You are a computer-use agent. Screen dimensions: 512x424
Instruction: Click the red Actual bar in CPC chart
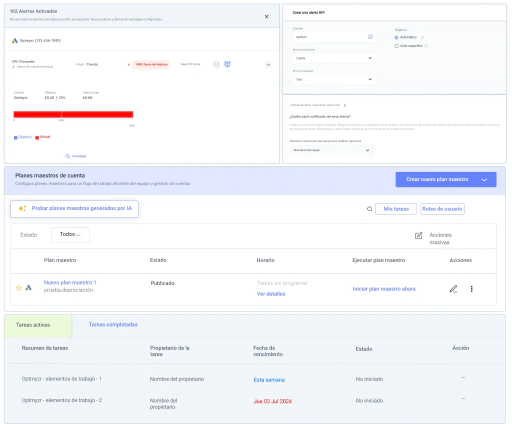(73, 114)
